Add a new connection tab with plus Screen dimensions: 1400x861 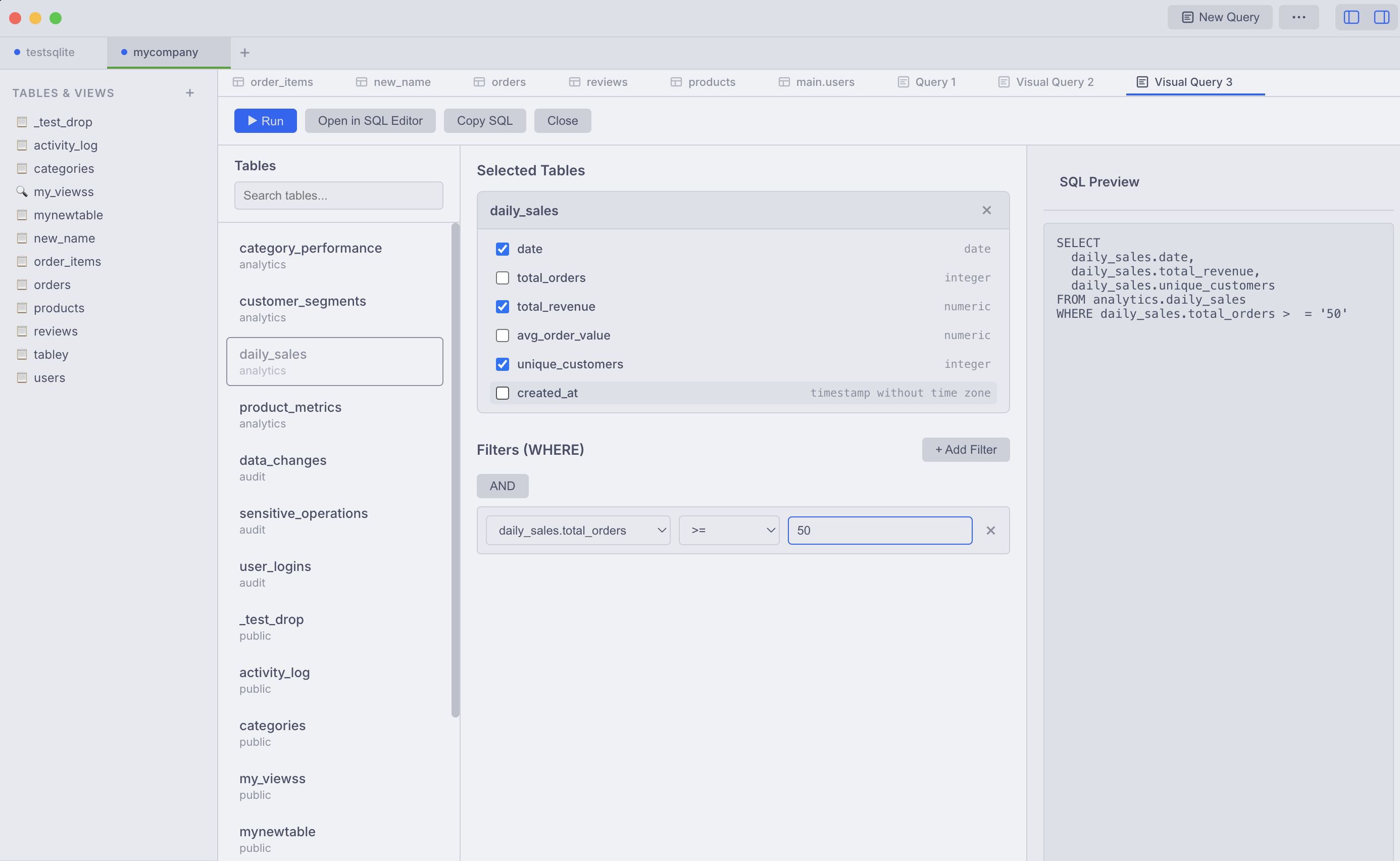(x=245, y=53)
